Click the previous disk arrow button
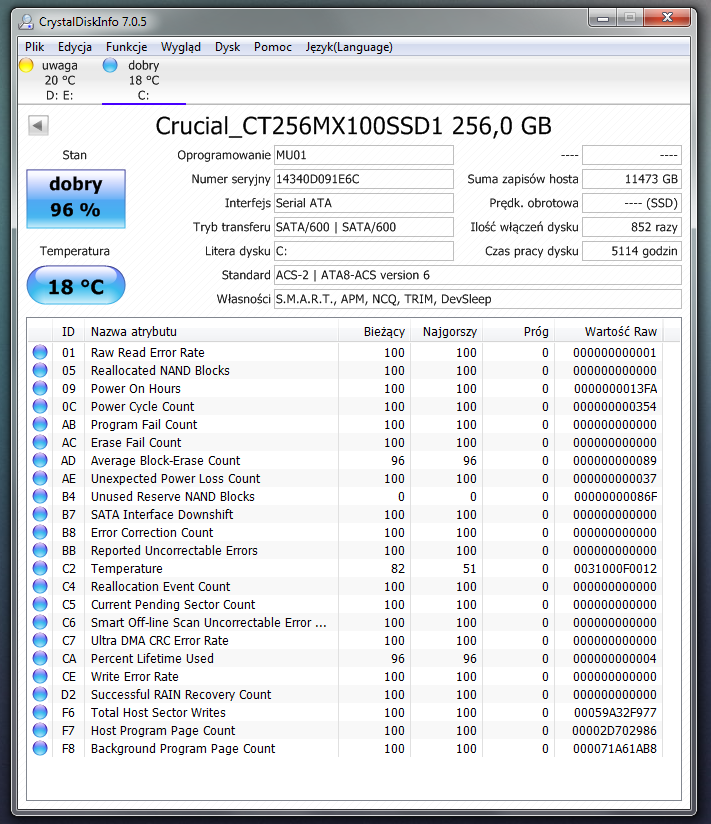The width and height of the screenshot is (711, 824). click(38, 126)
